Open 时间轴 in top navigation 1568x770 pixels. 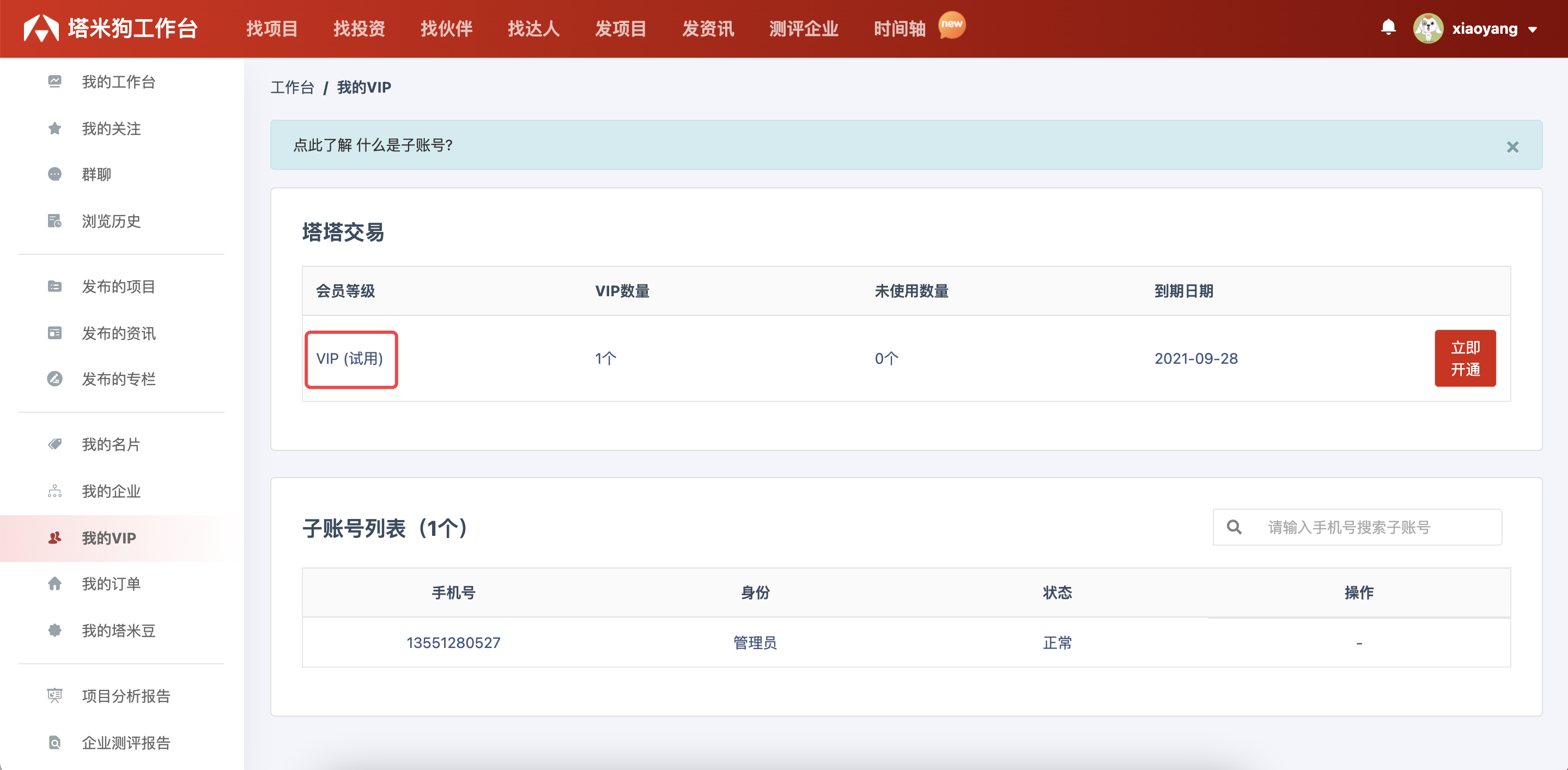pos(899,28)
